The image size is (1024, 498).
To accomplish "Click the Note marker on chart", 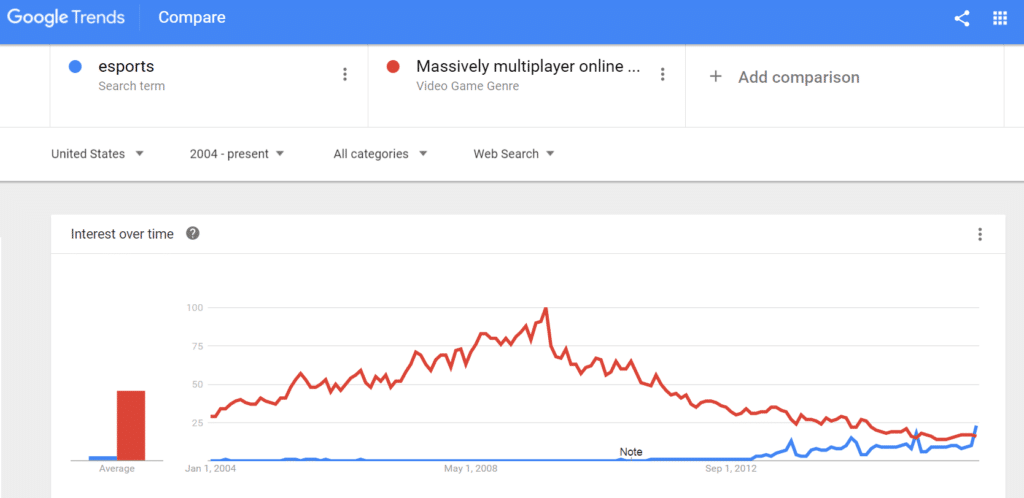I will pos(631,452).
